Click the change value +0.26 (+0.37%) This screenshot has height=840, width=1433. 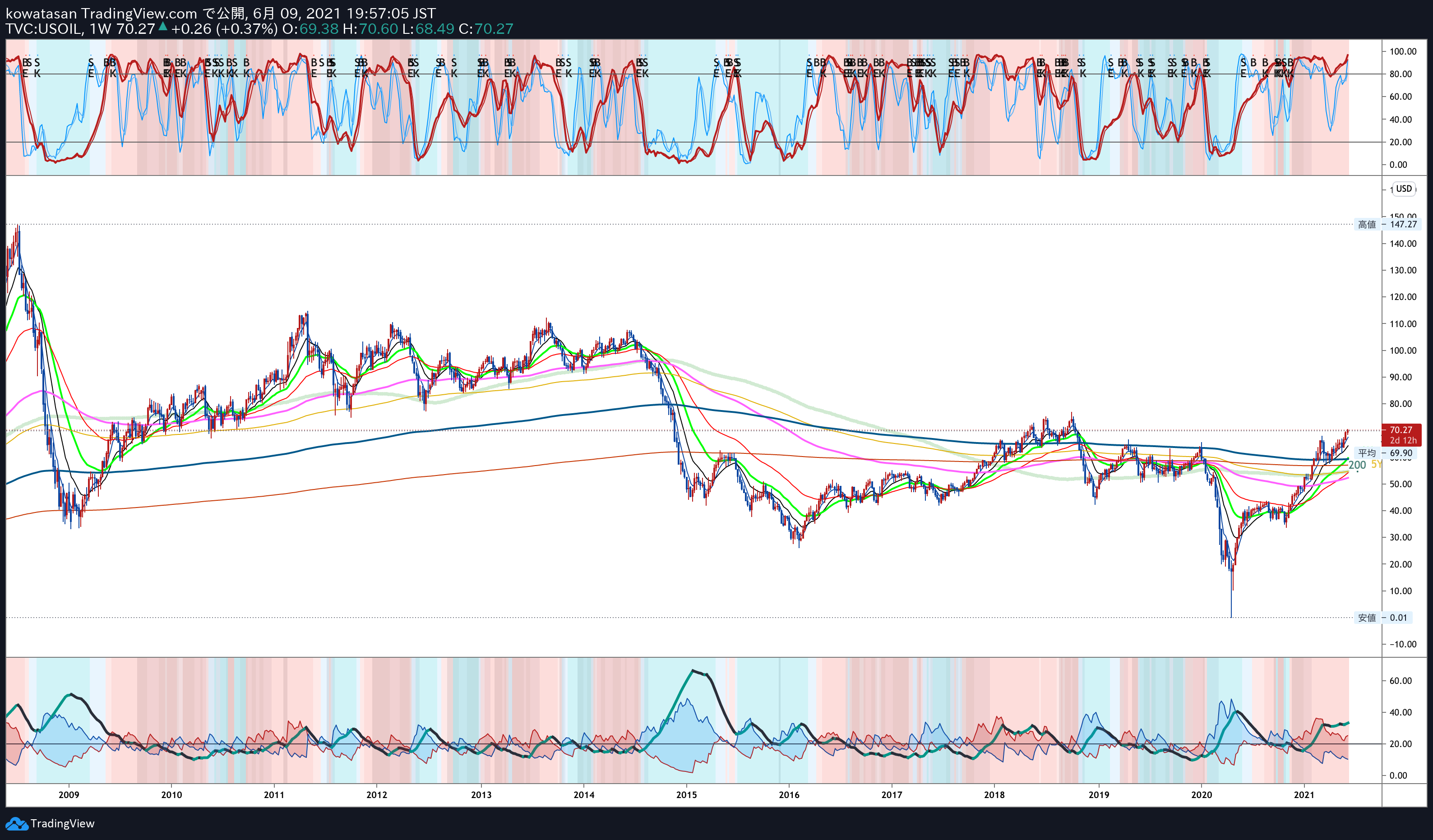[225, 29]
